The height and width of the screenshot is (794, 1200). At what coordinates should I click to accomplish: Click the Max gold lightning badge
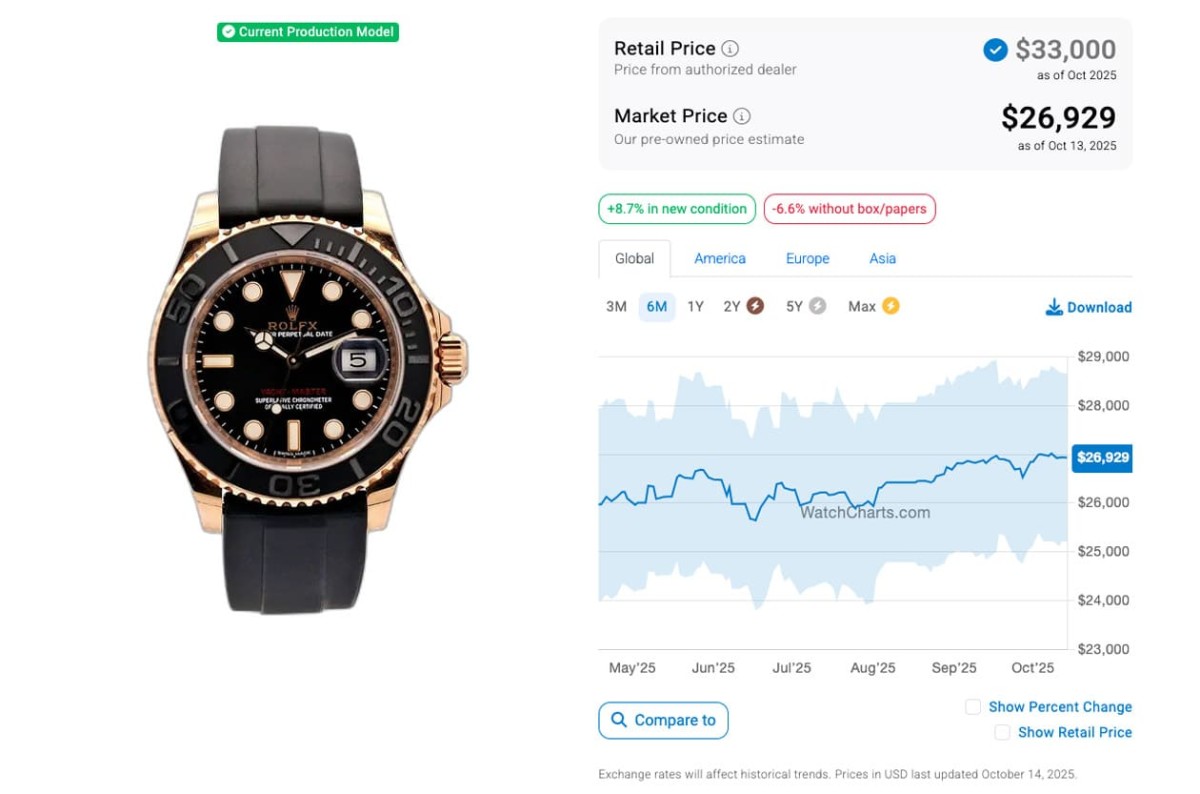tap(890, 306)
